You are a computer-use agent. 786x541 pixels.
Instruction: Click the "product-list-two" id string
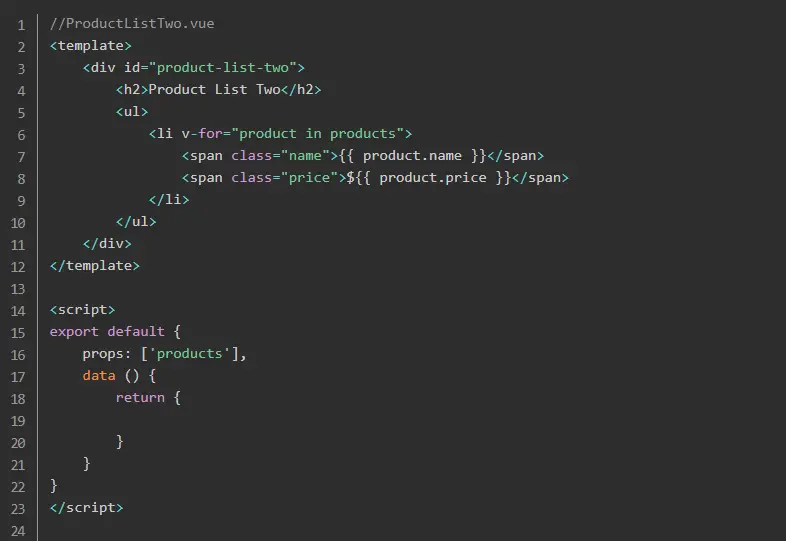(x=223, y=68)
